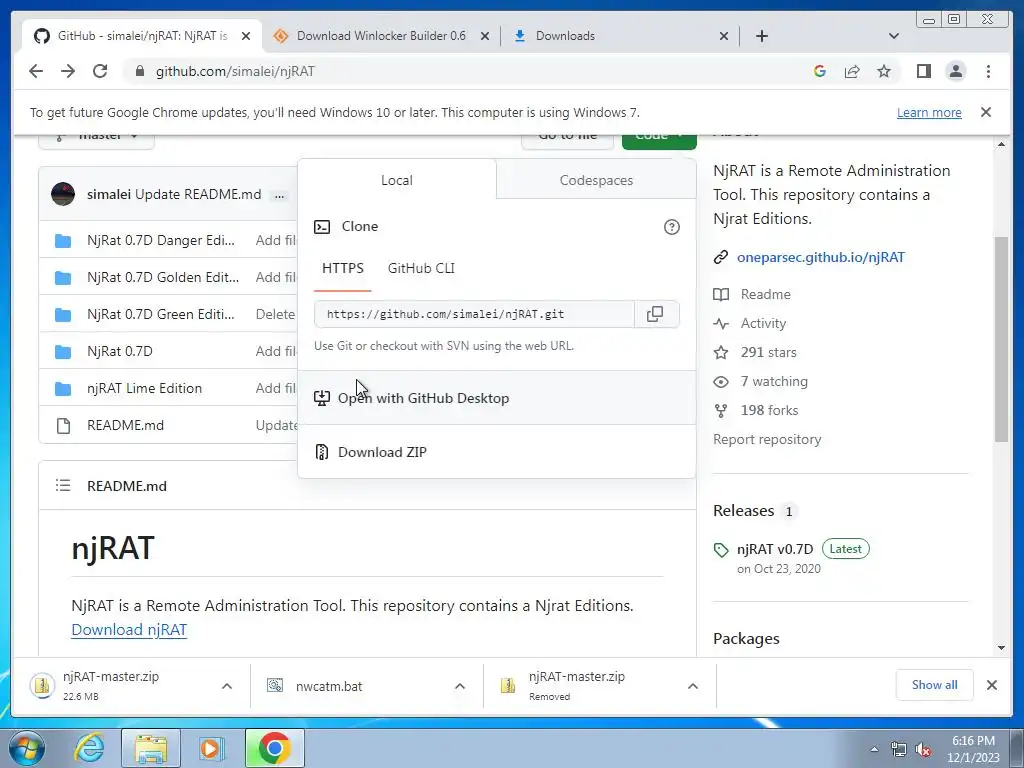Dismiss the Chrome update notification bar

pos(986,112)
